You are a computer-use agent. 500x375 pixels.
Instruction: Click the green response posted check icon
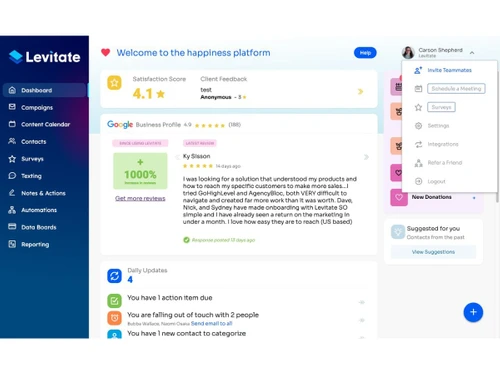coord(186,240)
